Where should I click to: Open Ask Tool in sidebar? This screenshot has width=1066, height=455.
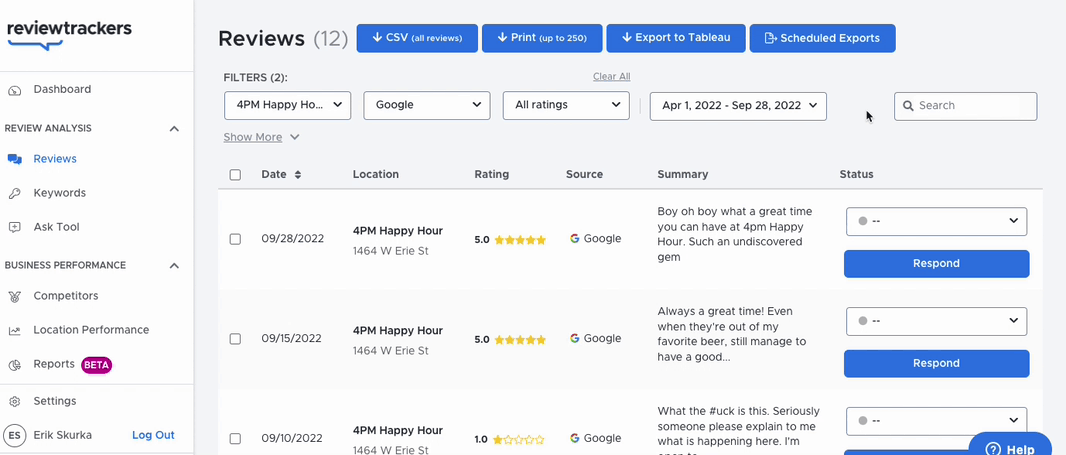click(56, 227)
